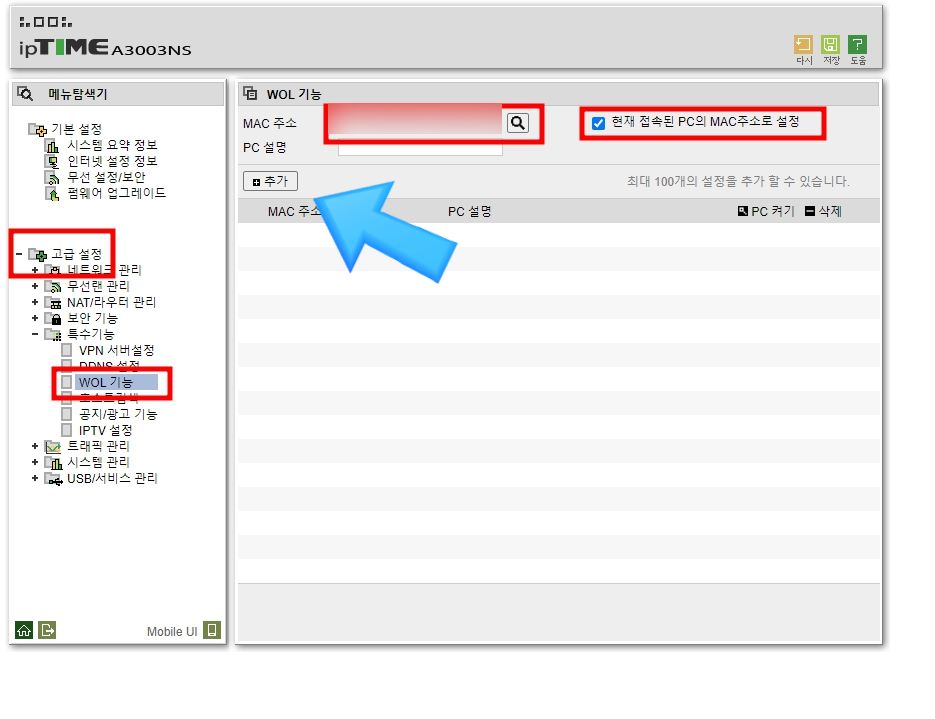Toggle 현재 접속된 PC의 MAC주소로 설정 checkbox
The image size is (935, 719).
point(598,123)
